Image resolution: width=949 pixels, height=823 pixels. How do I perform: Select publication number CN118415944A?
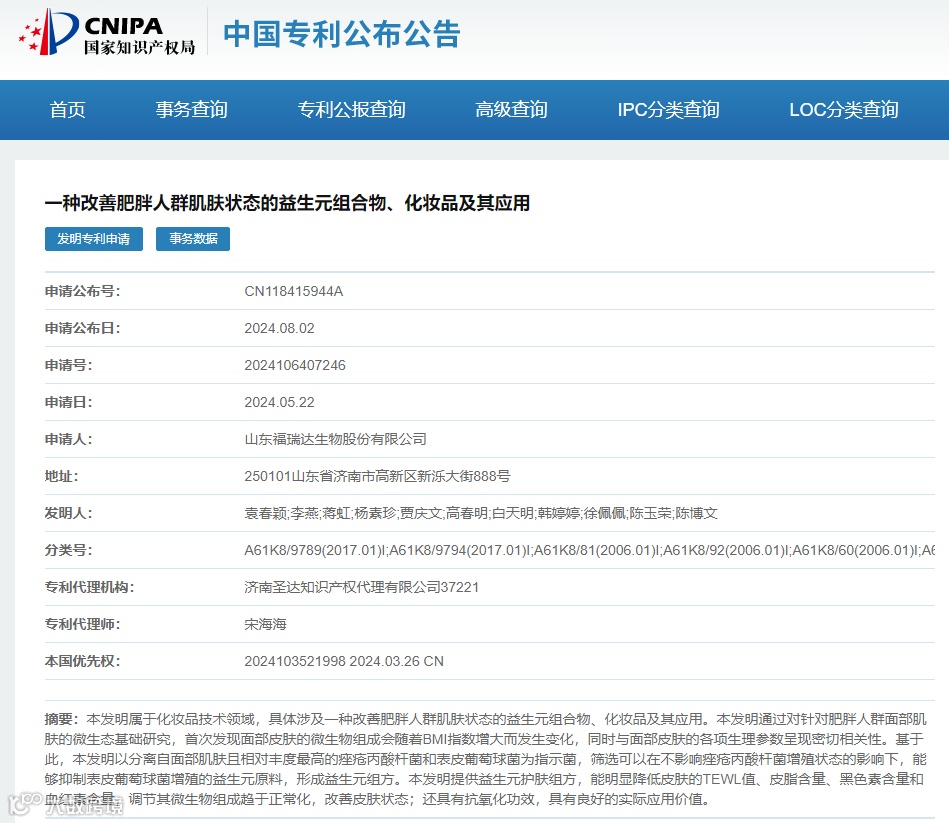click(x=294, y=291)
